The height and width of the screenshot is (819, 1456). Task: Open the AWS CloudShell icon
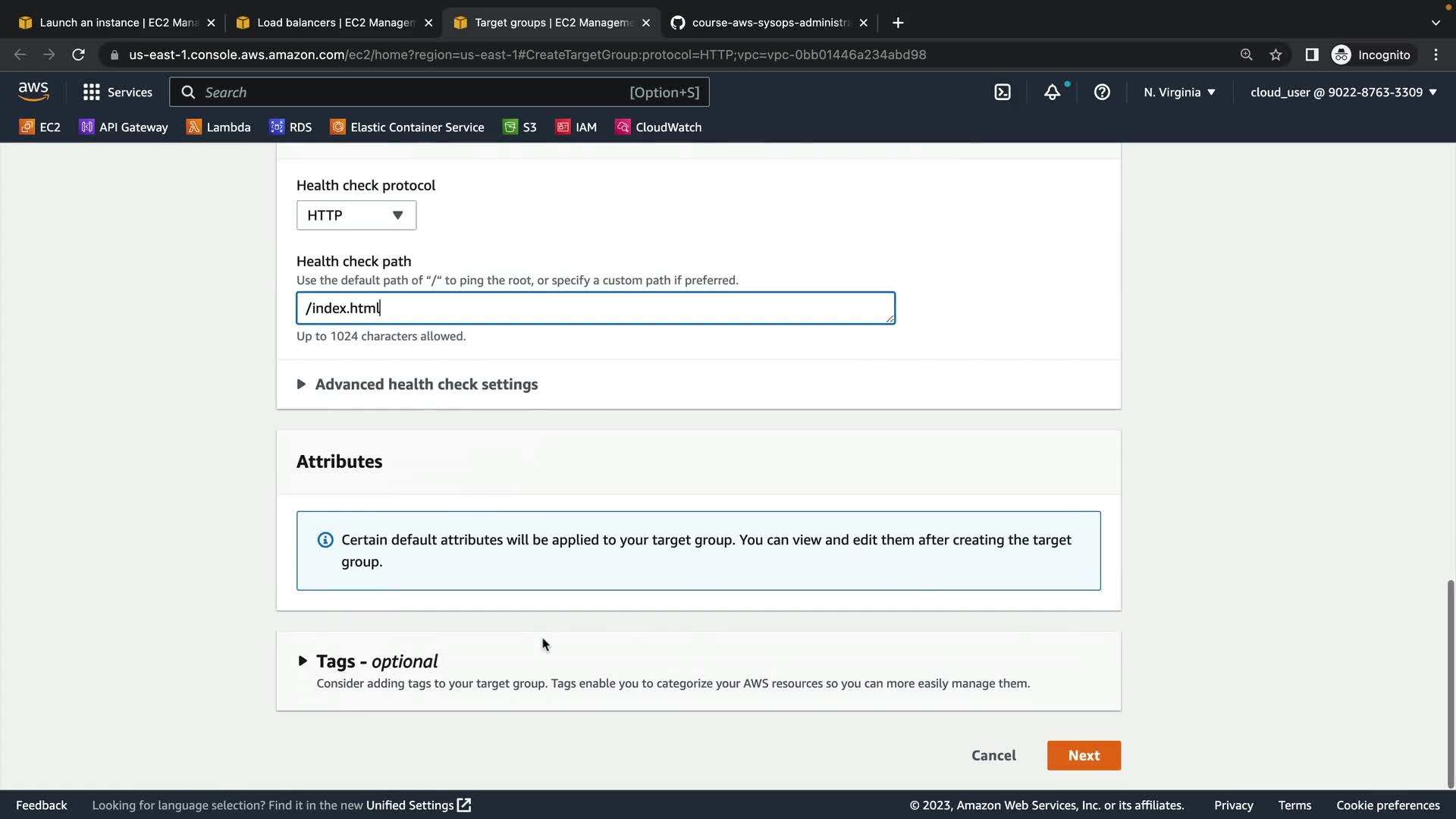[1003, 93]
